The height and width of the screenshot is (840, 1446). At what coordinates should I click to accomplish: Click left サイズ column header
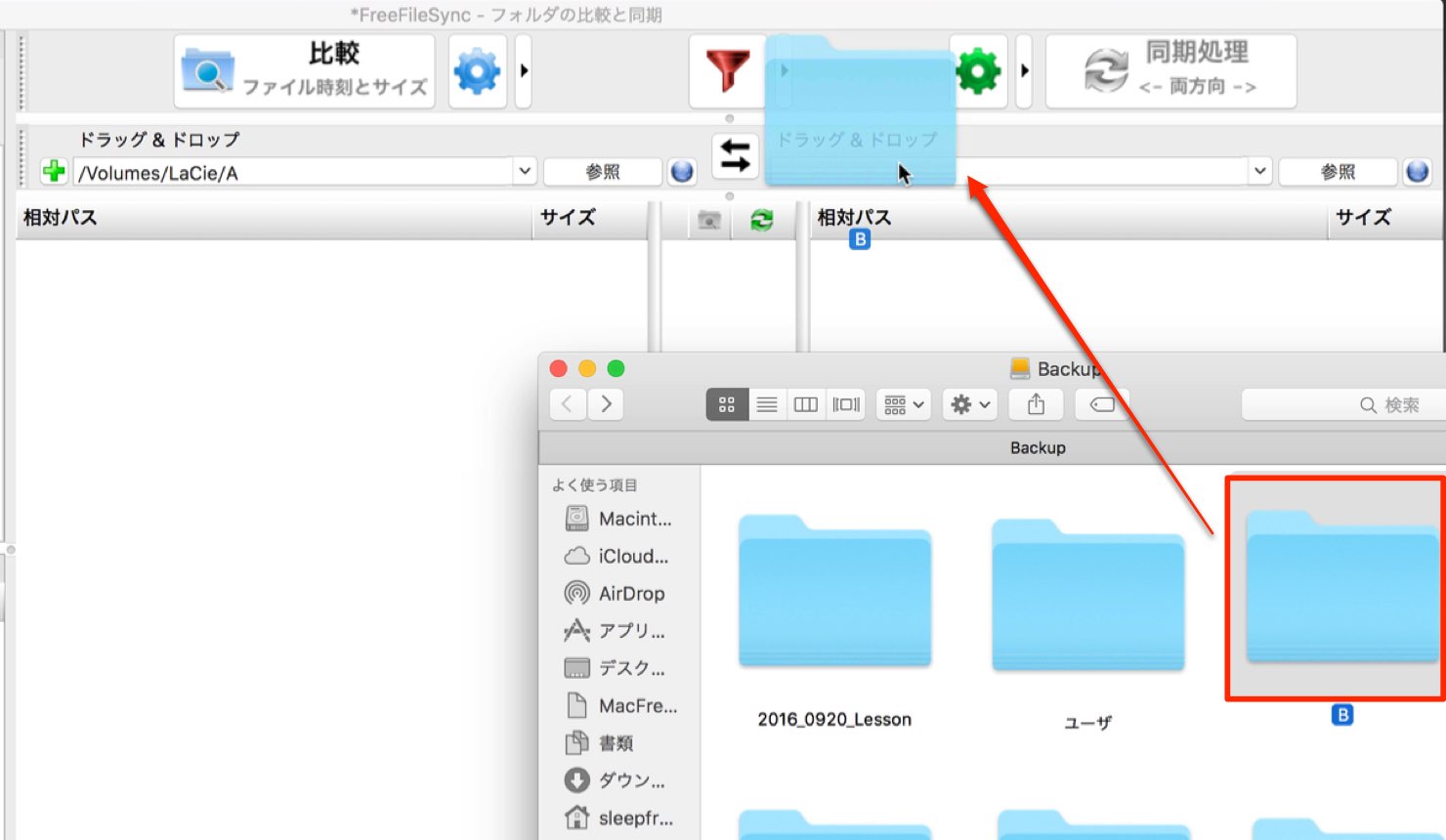click(590, 219)
